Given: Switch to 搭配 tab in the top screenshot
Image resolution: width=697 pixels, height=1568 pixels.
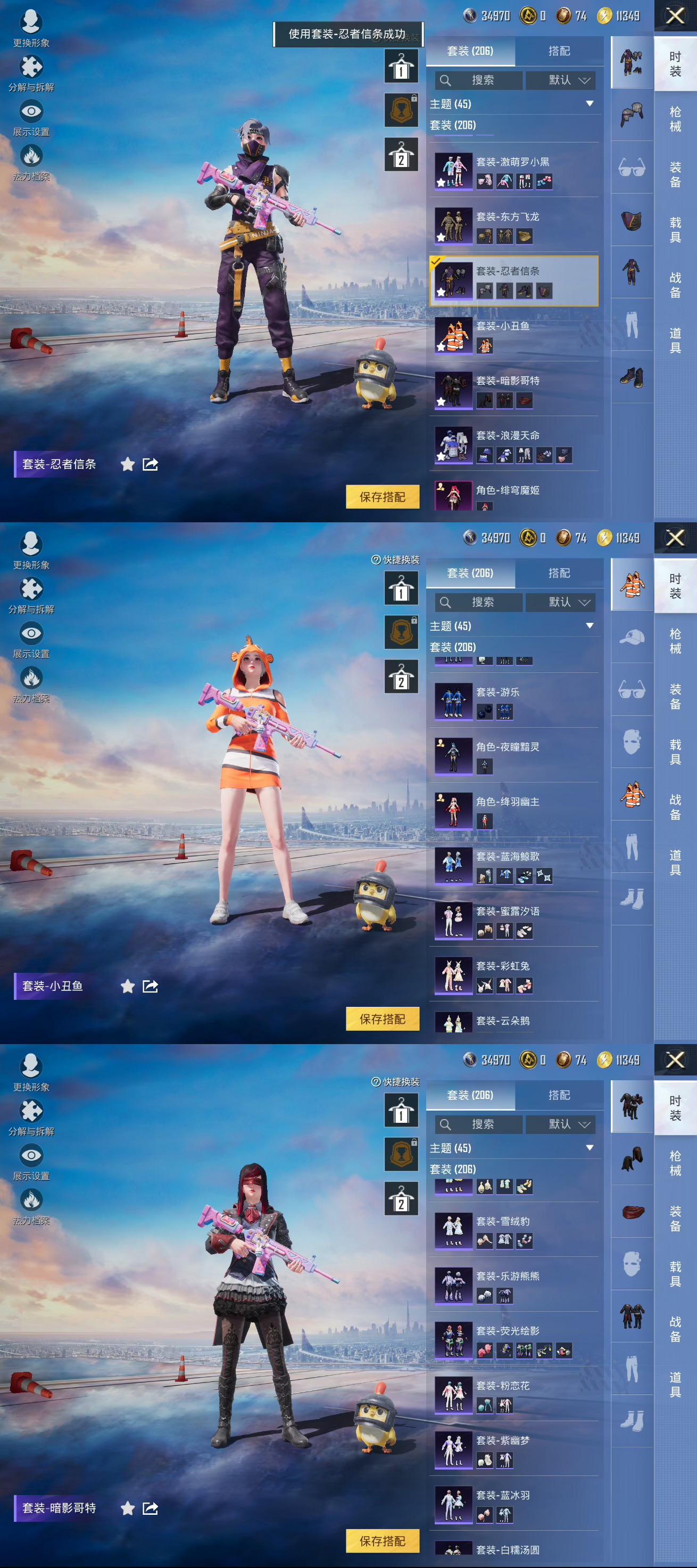Looking at the screenshot, I should pos(559,51).
